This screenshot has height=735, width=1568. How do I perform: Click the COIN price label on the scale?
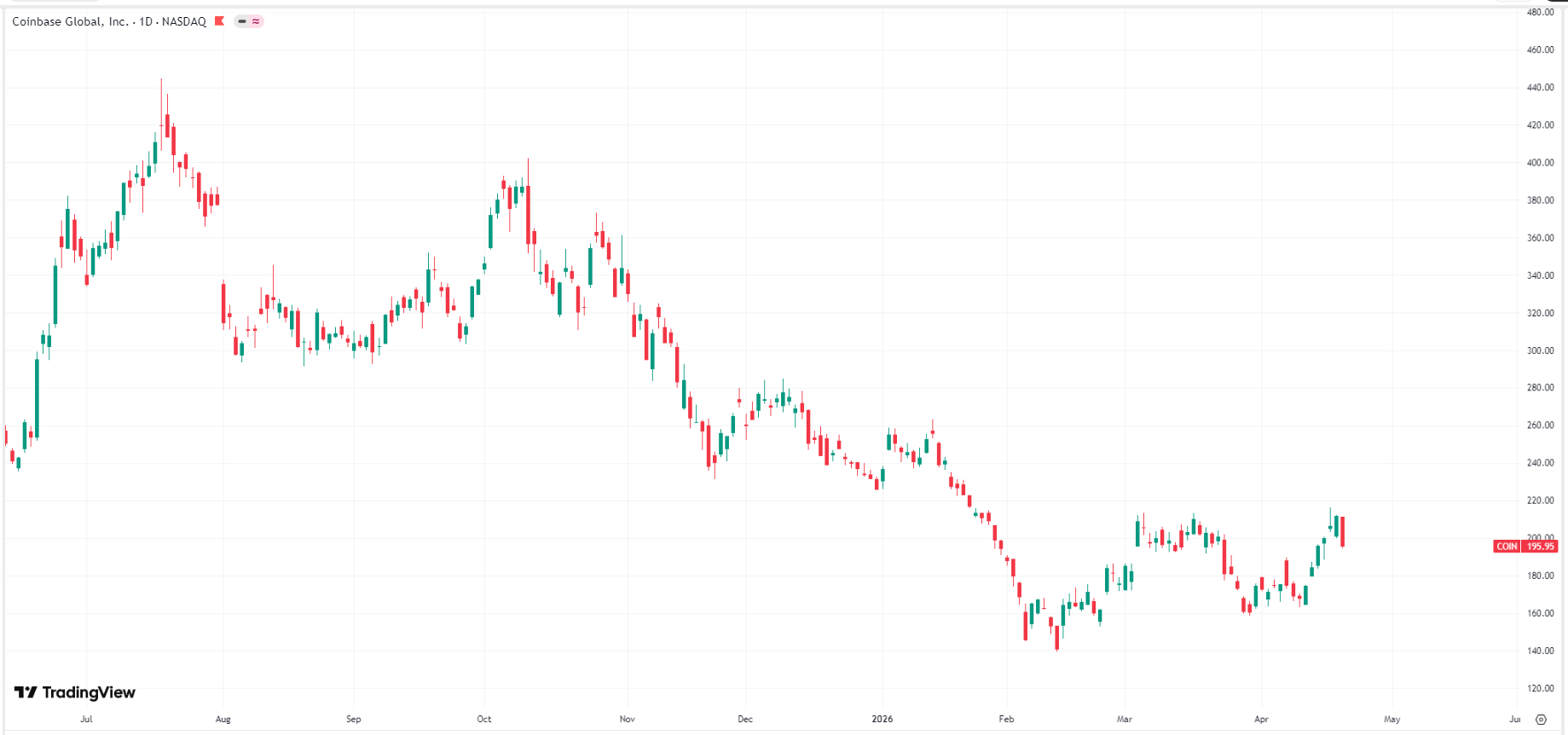click(x=1505, y=547)
